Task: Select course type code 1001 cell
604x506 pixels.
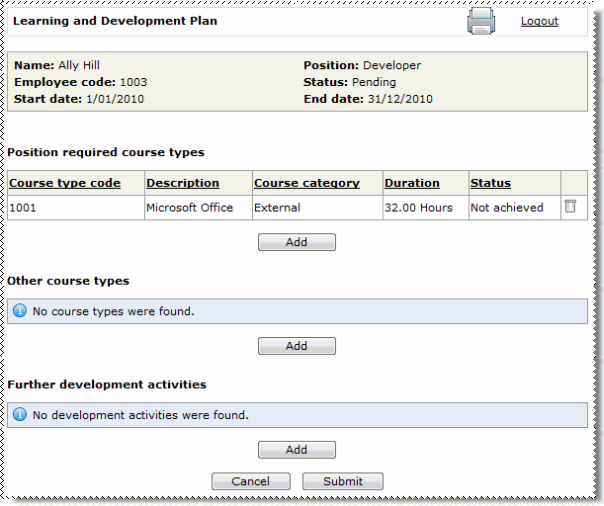Action: point(76,208)
